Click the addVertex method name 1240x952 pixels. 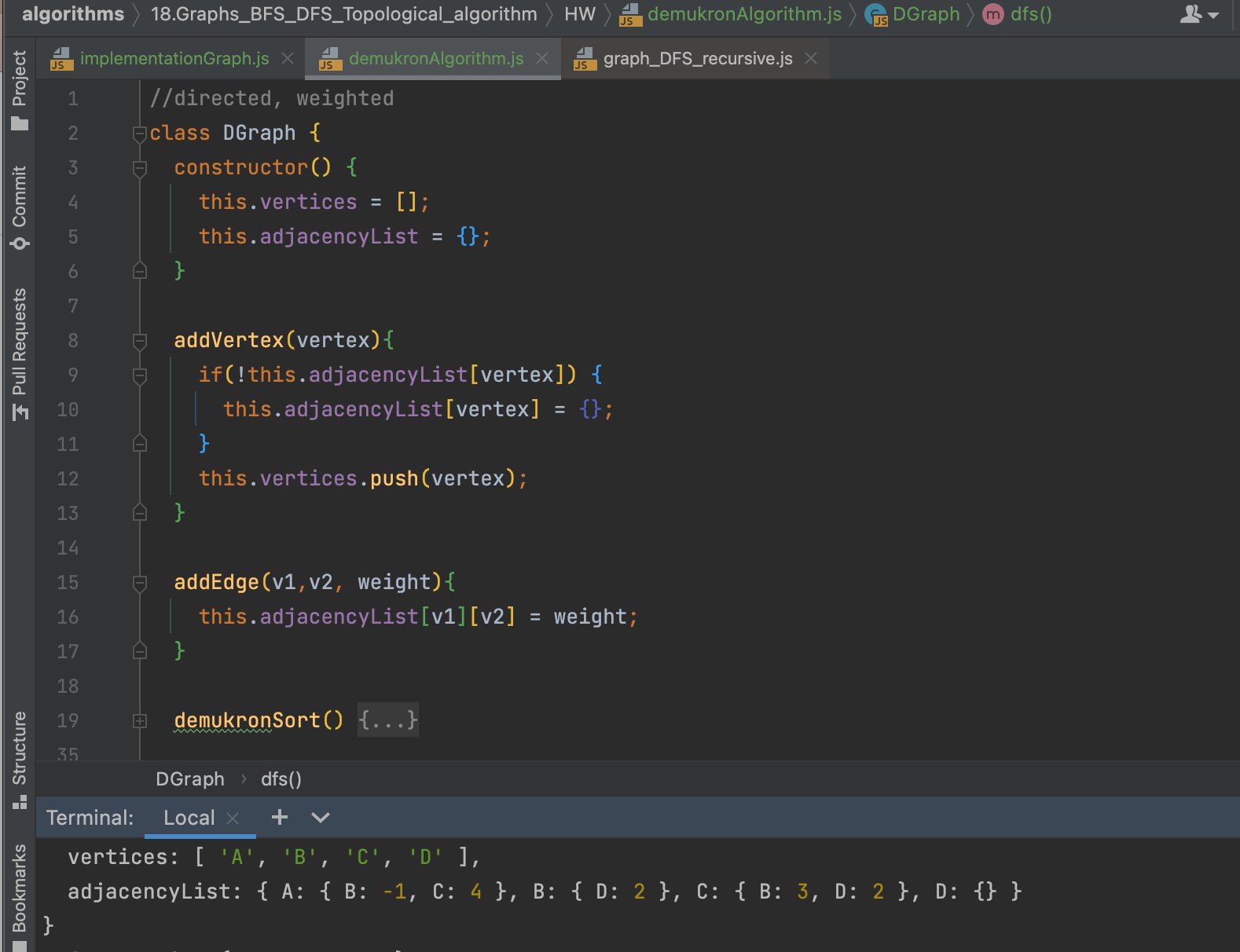point(229,340)
